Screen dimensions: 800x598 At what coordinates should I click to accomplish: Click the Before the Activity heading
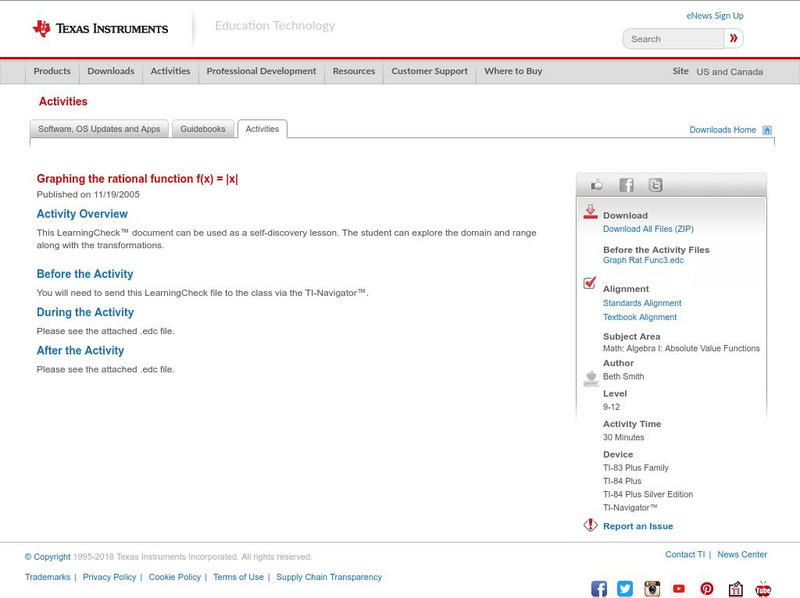click(x=85, y=274)
